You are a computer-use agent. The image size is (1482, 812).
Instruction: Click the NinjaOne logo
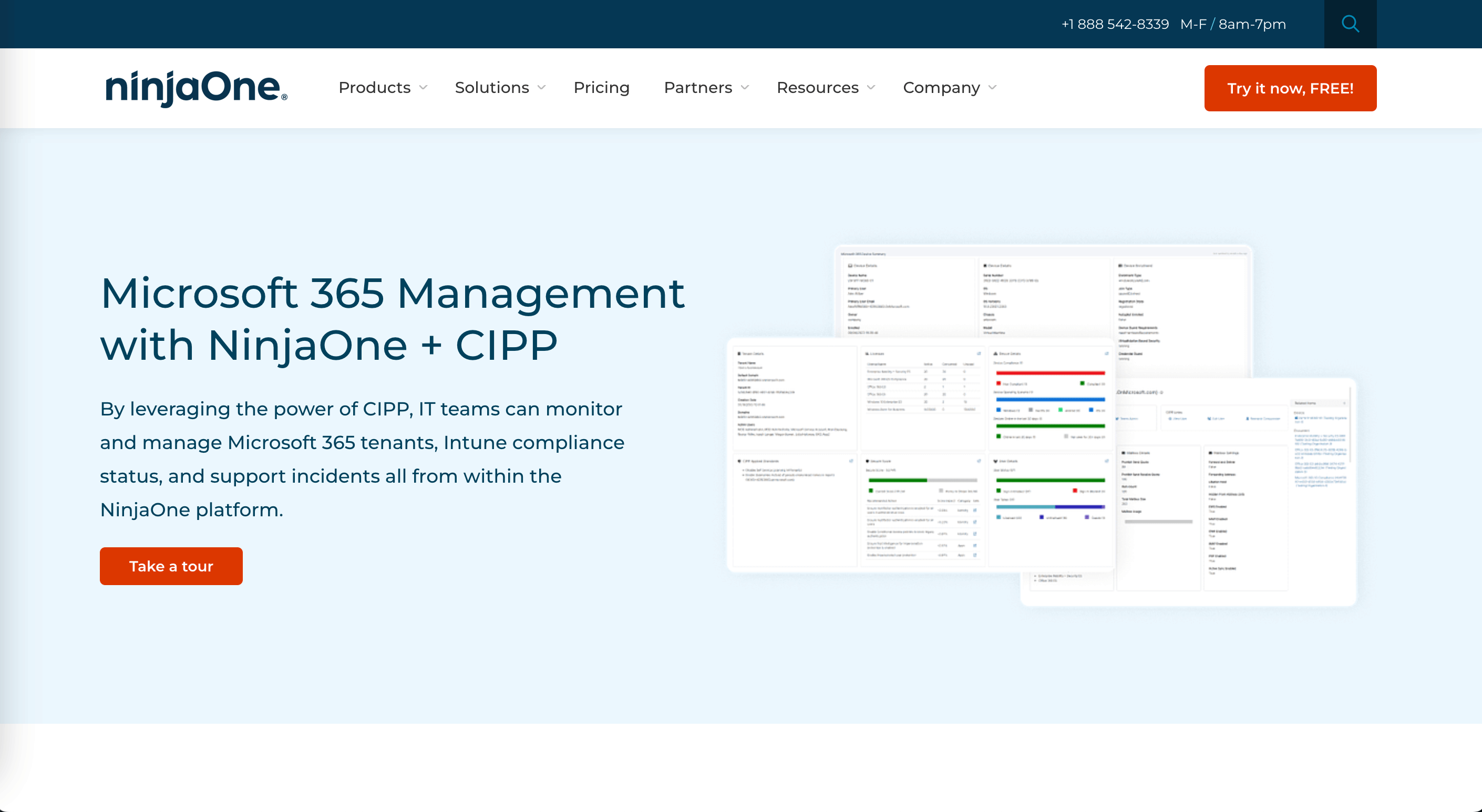[196, 88]
